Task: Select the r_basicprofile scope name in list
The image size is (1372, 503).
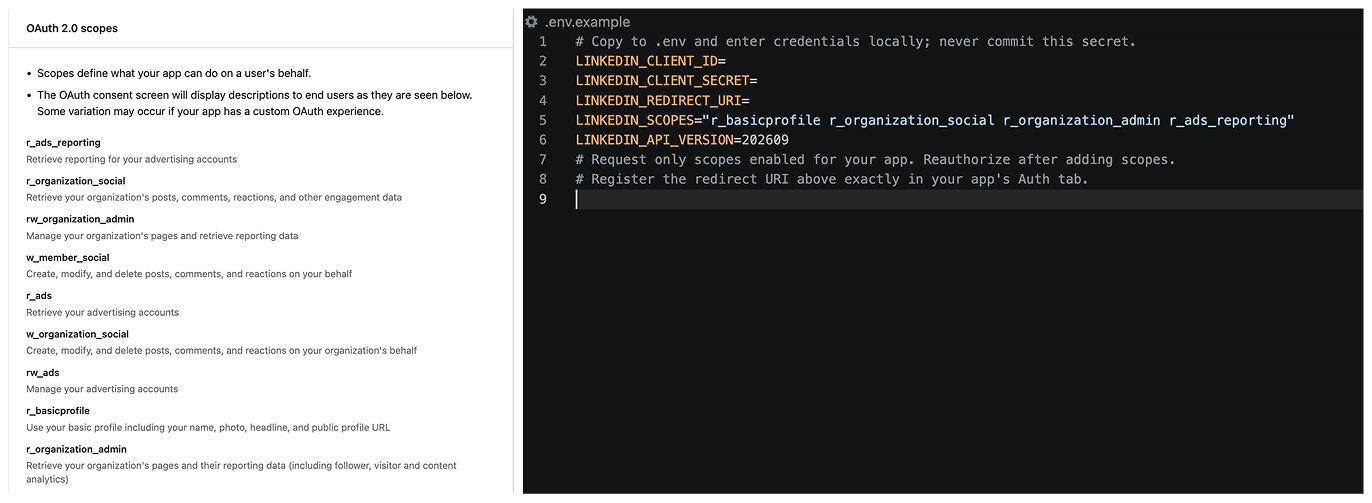Action: (58, 411)
